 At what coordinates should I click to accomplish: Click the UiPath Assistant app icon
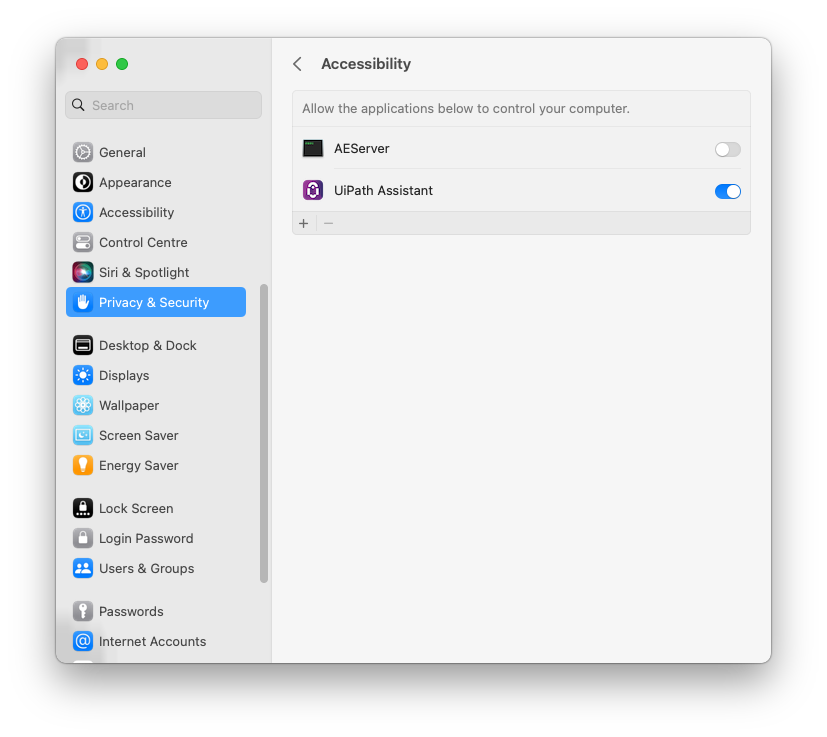tap(313, 190)
